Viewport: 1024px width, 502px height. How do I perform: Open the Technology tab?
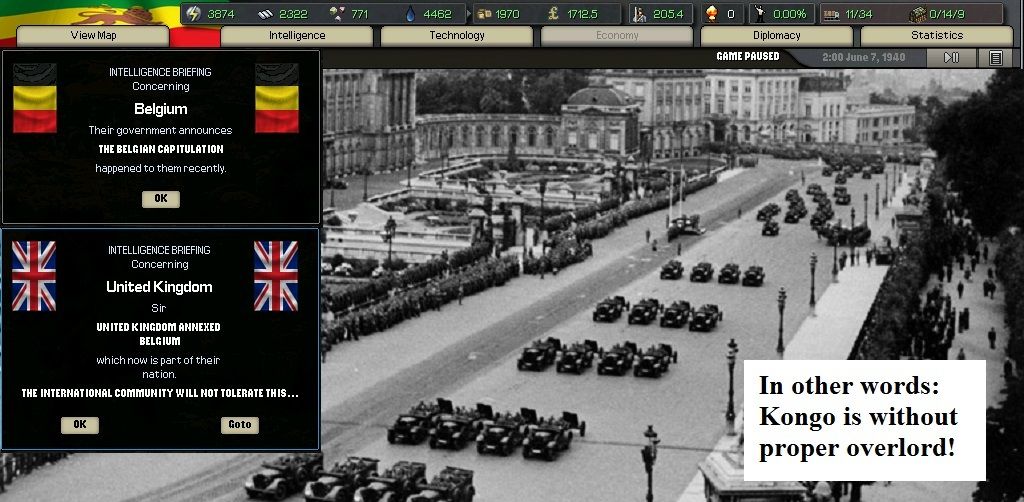coord(456,36)
